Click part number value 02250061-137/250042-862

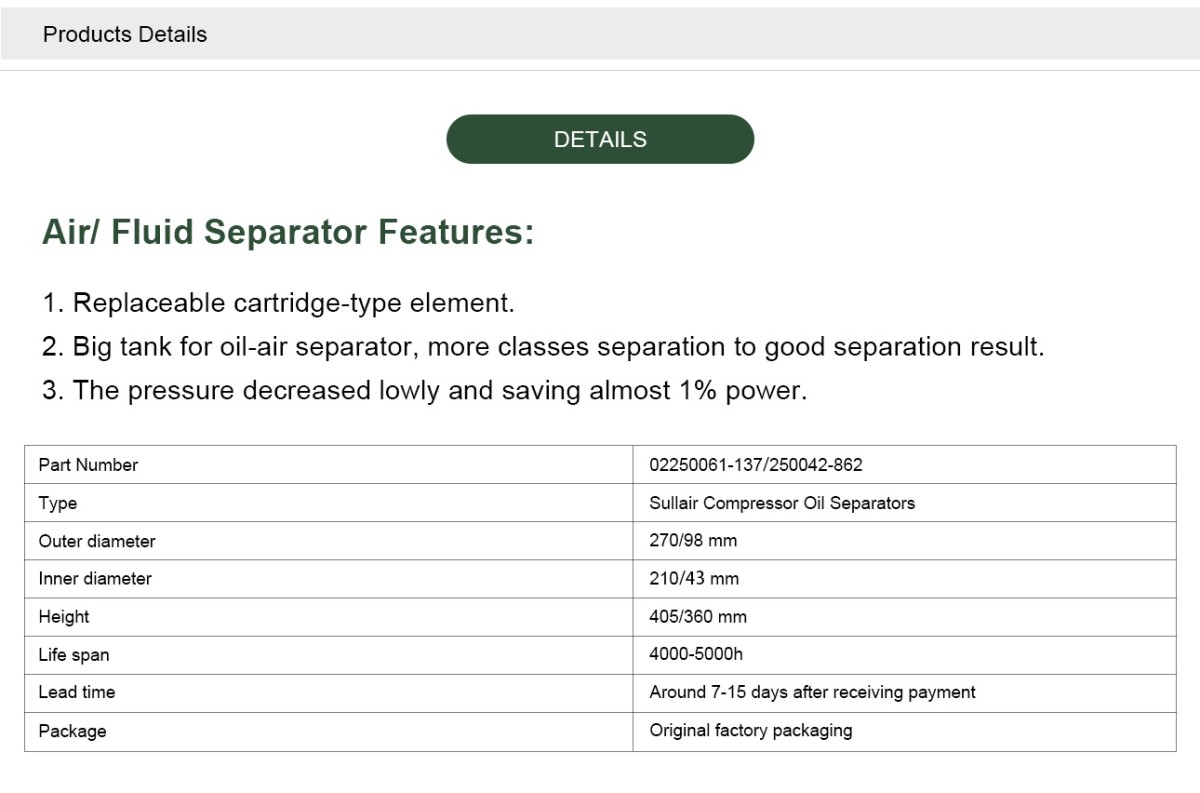[904, 465]
